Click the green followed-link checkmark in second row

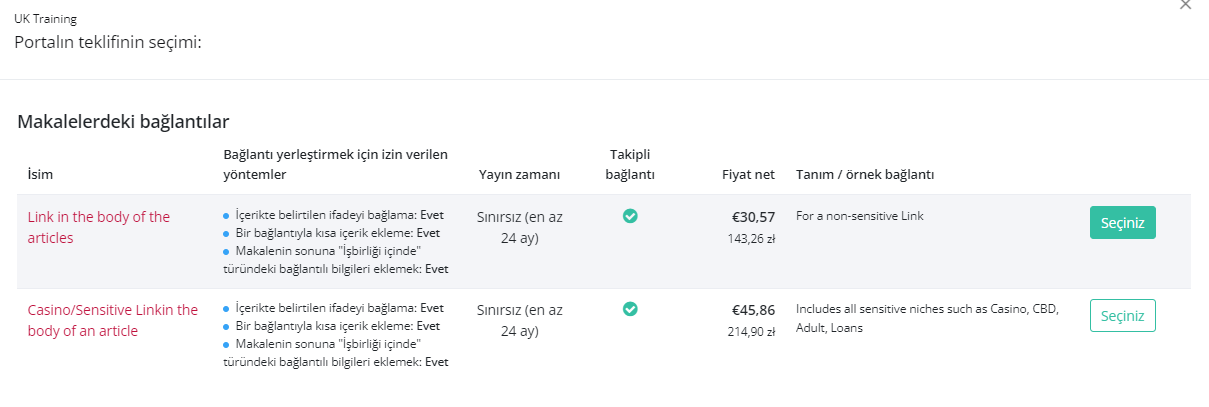tap(630, 309)
